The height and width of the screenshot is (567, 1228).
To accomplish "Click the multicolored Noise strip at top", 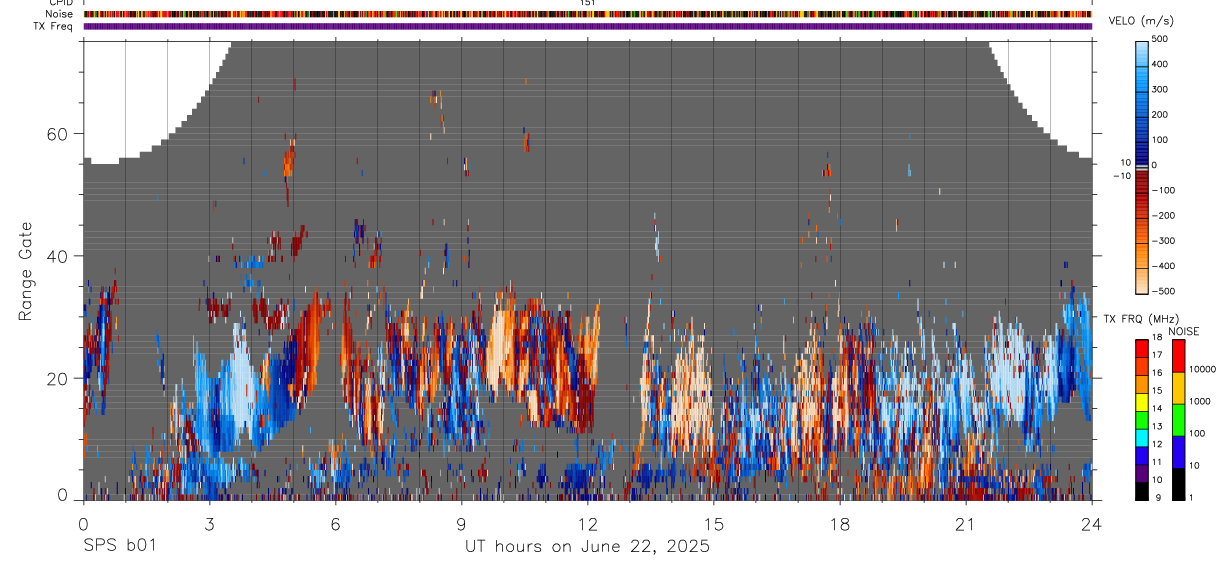I will click(587, 14).
